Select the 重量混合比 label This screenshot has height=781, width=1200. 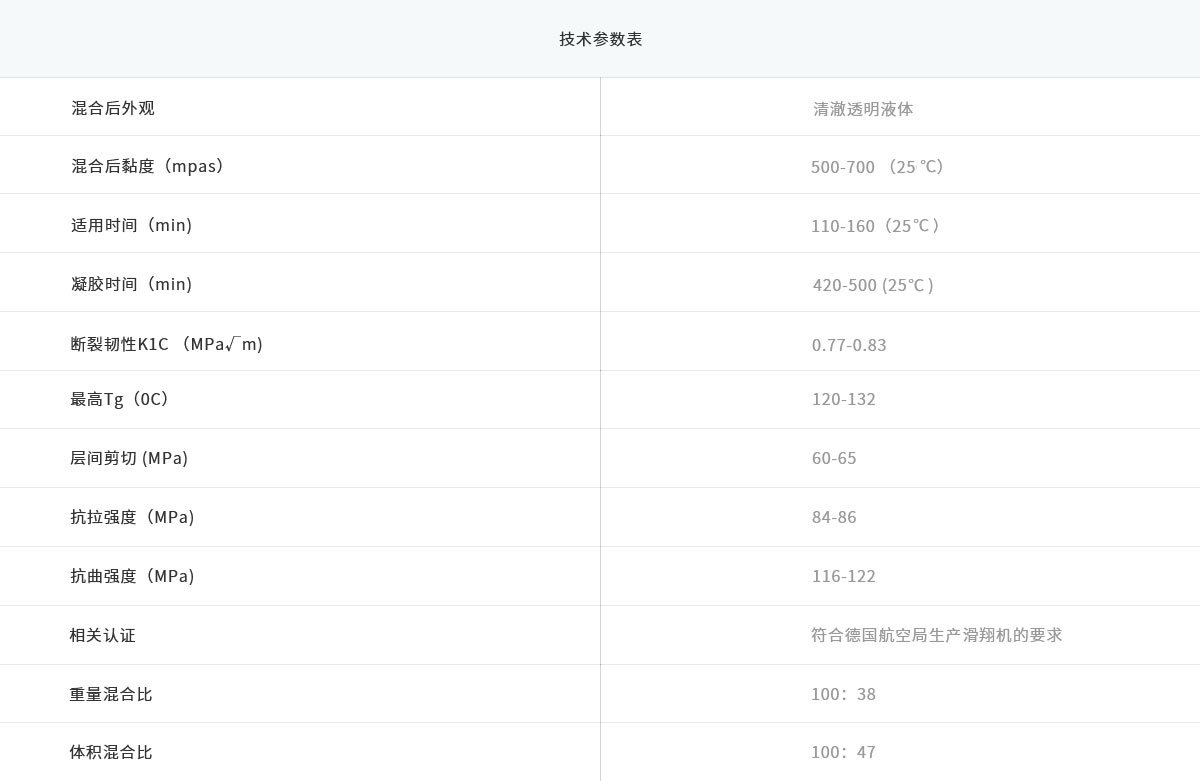[x=111, y=694]
